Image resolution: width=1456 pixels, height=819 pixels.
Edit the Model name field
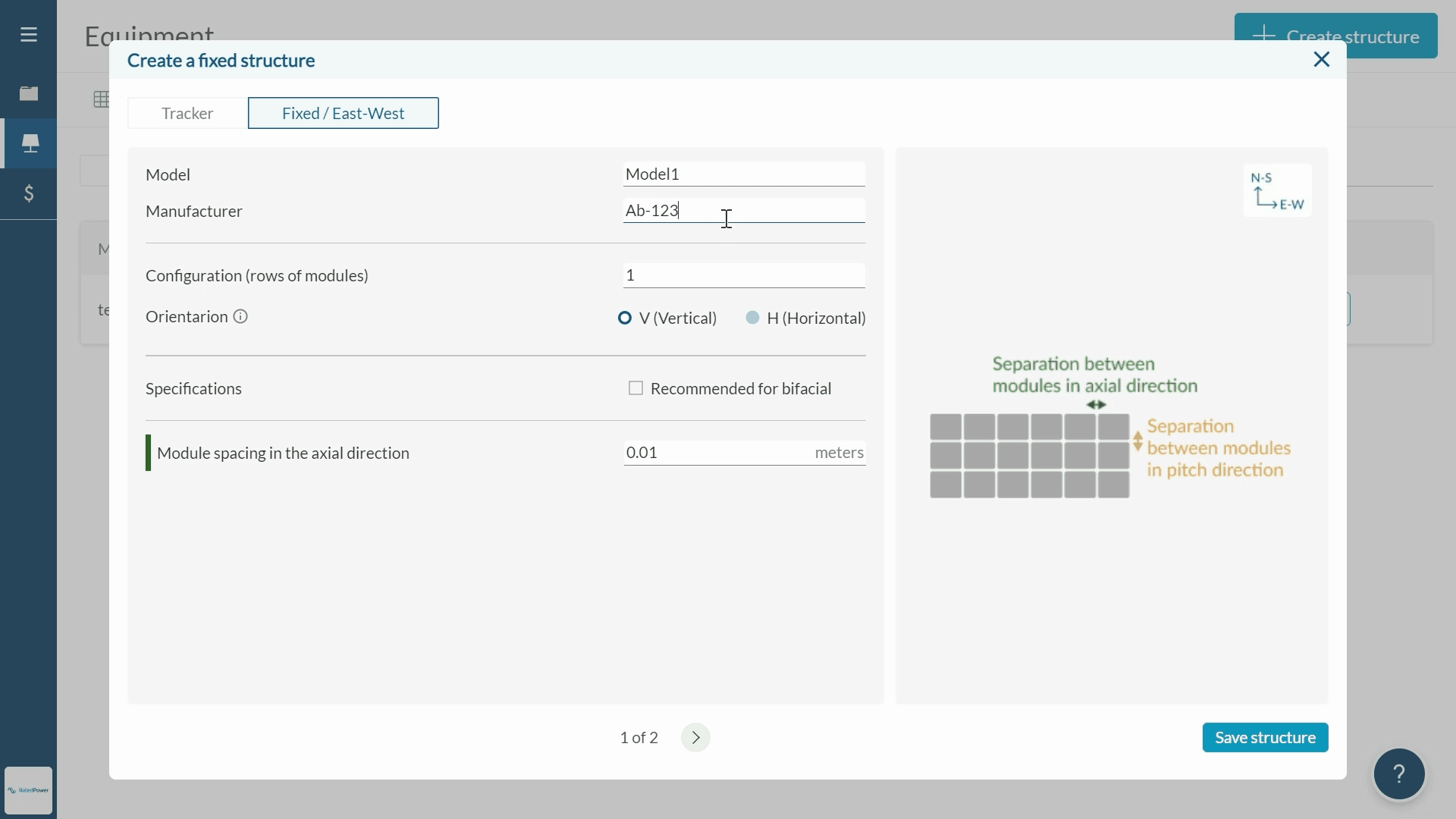pos(744,174)
